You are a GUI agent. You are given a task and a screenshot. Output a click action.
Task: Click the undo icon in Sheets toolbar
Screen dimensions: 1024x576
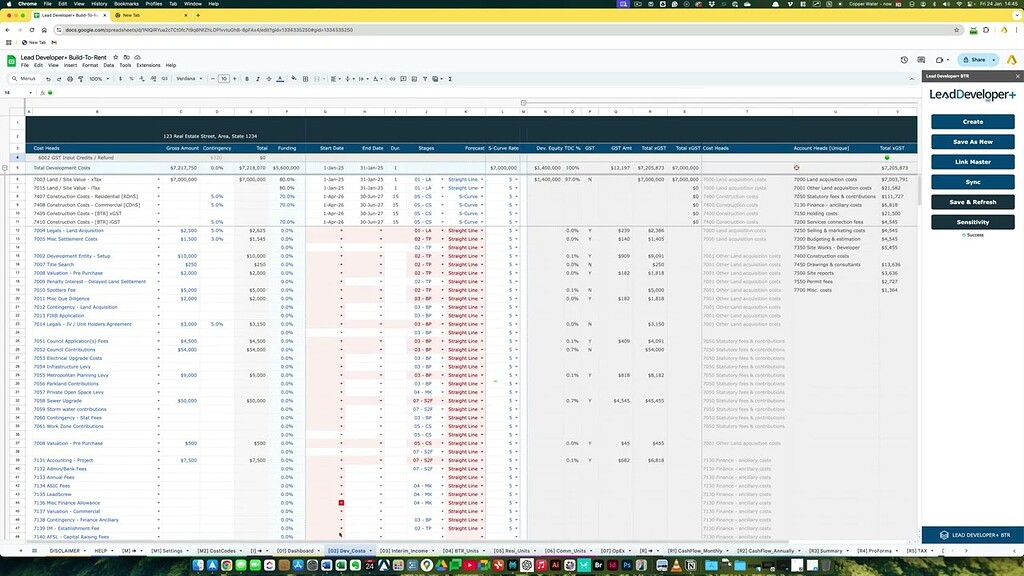click(48, 79)
